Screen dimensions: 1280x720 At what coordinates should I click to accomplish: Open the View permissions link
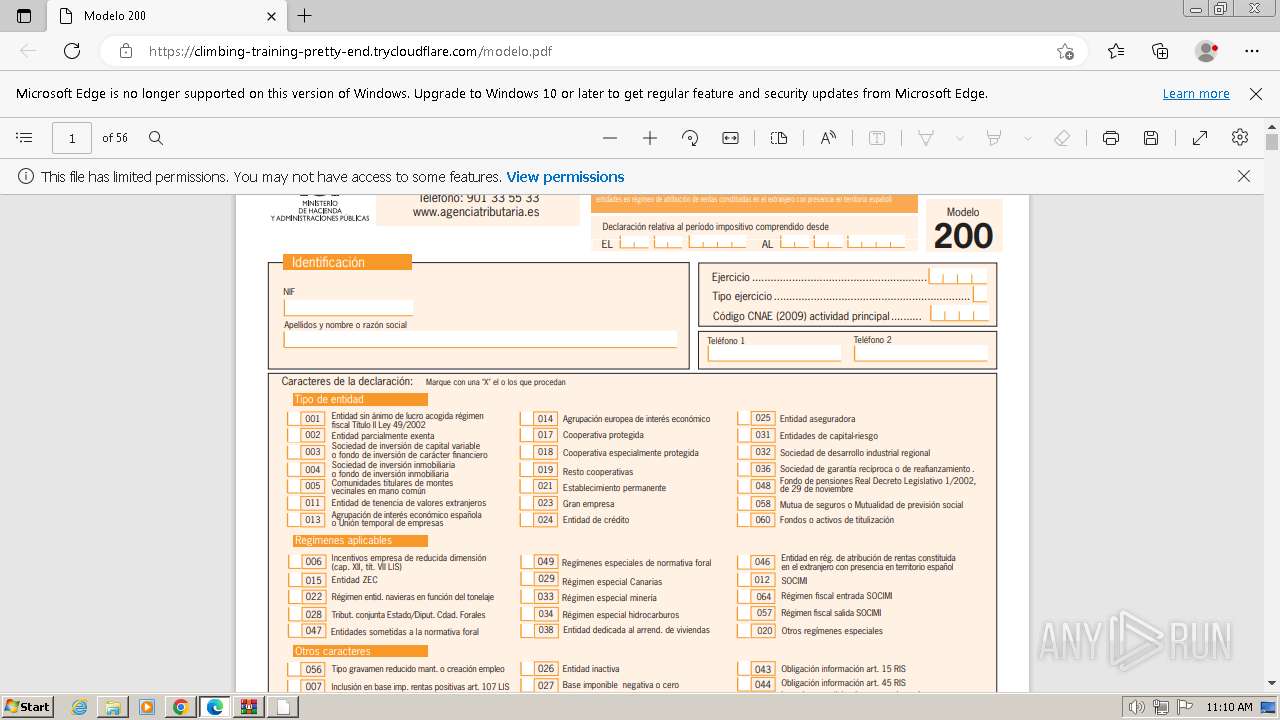click(x=565, y=176)
